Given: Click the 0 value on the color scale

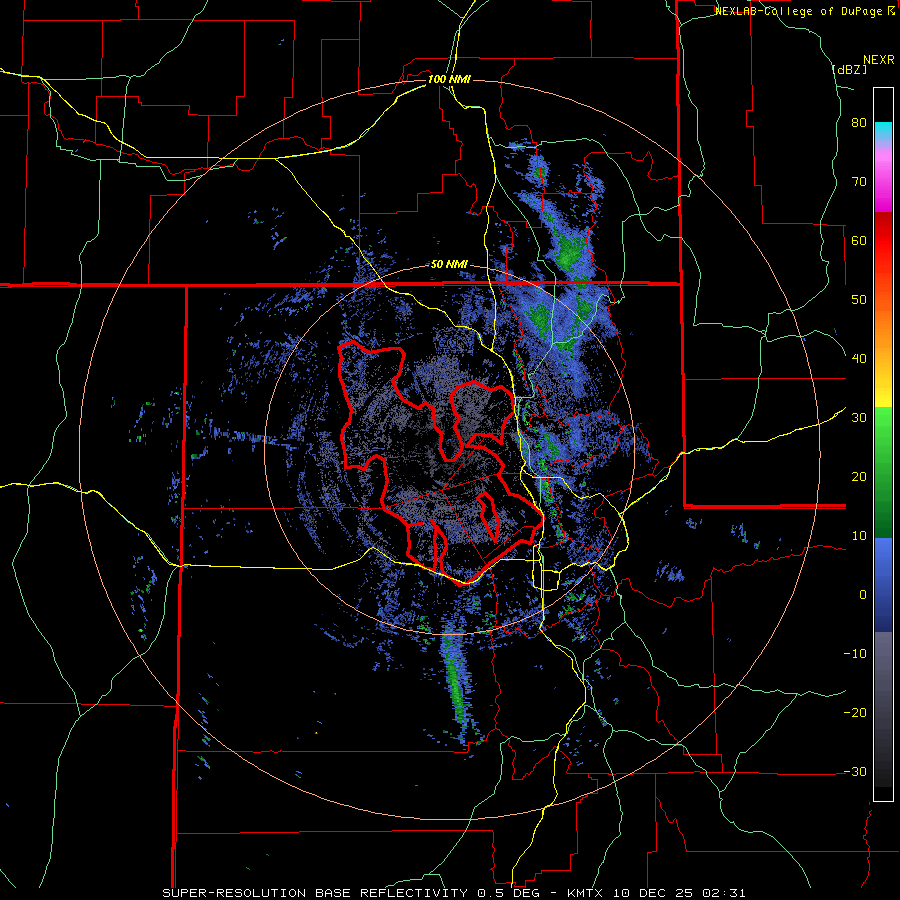Looking at the screenshot, I should point(863,595).
